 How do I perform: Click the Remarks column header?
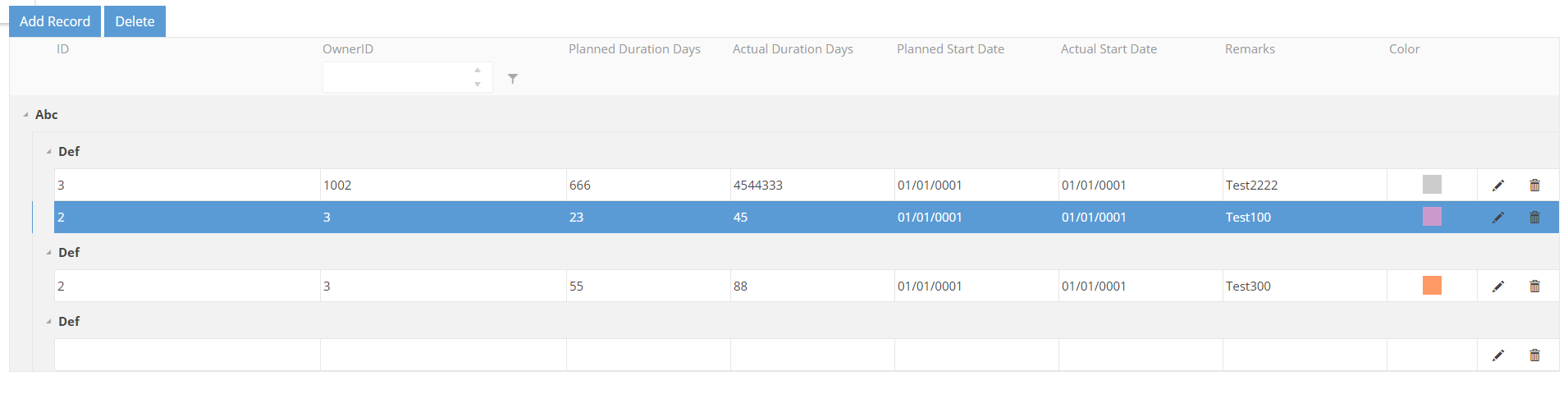point(1250,49)
